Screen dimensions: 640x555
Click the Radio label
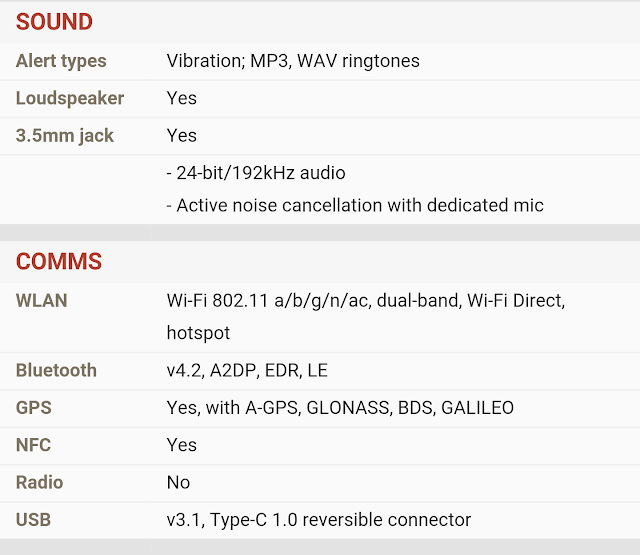pyautogui.click(x=39, y=482)
